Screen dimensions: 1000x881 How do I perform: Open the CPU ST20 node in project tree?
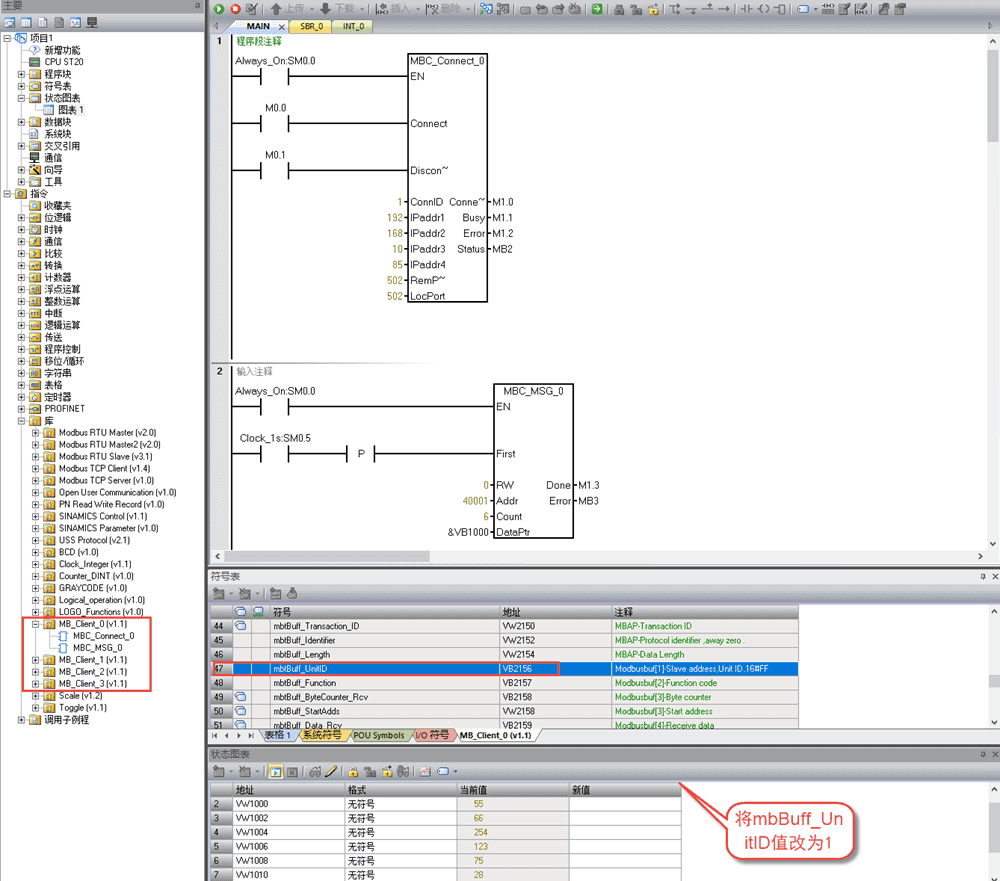[63, 62]
